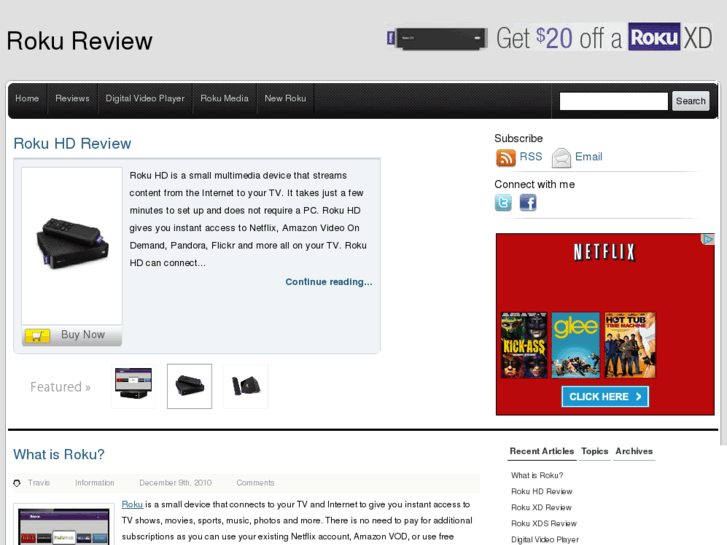The width and height of the screenshot is (727, 545).
Task: Click the Buy Now button
Action: (x=72, y=335)
